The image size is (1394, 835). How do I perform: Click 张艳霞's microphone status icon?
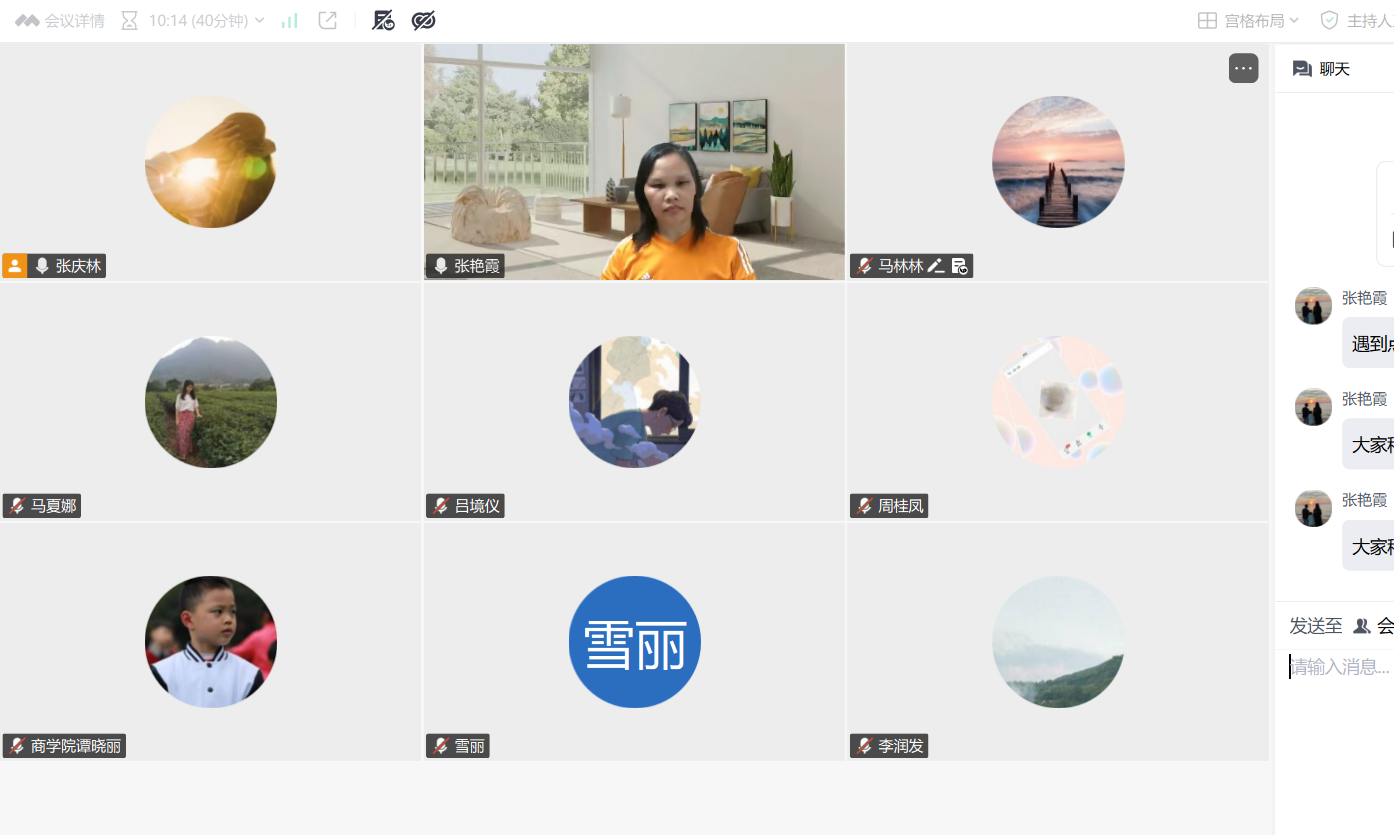tap(440, 266)
